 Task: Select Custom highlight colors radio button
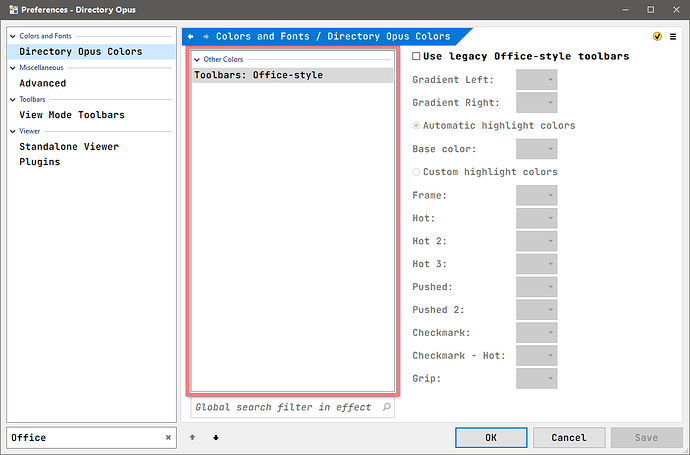(x=416, y=172)
